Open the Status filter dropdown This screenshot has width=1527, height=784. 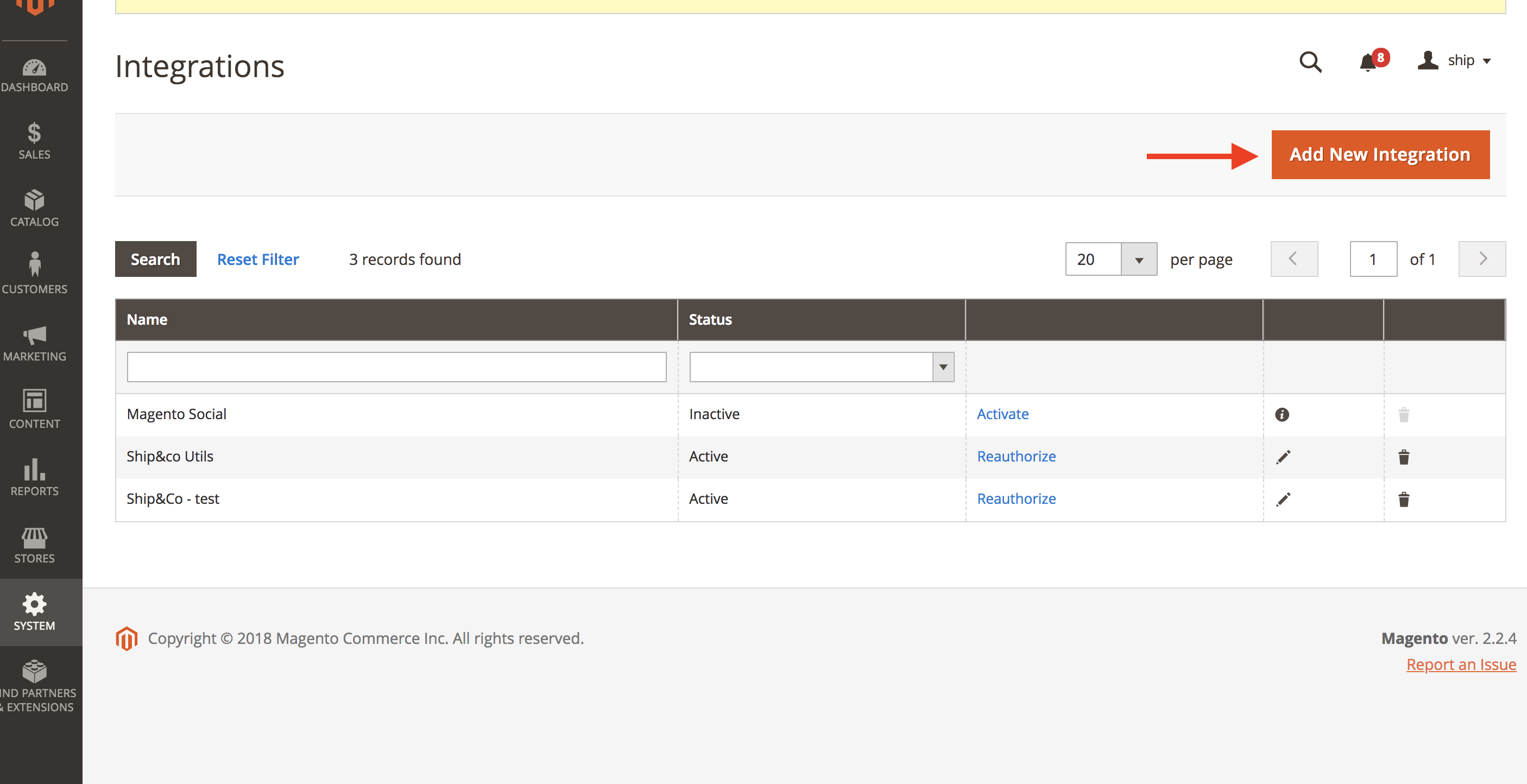coord(822,368)
